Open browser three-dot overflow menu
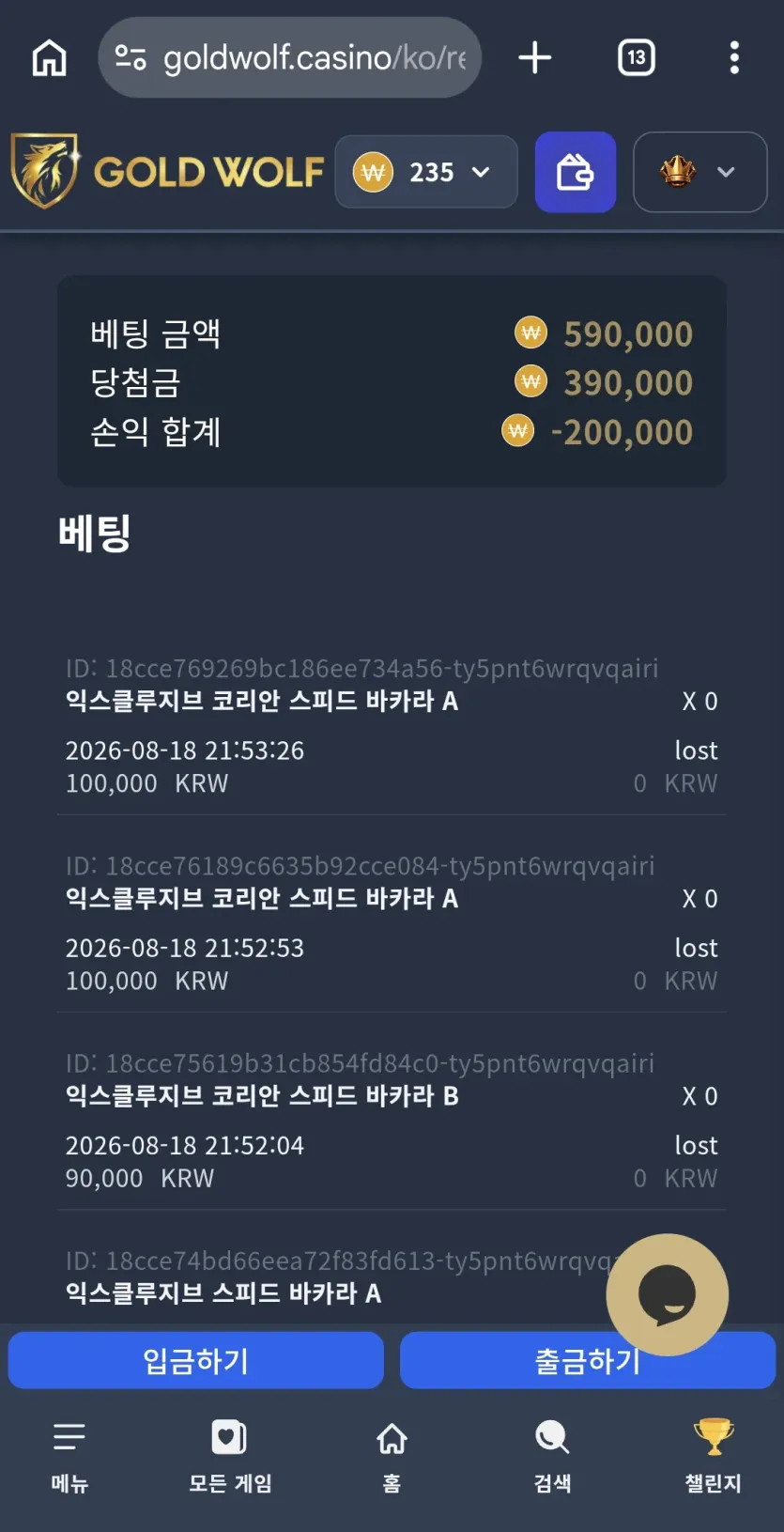Viewport: 784px width, 1532px height. 734,57
